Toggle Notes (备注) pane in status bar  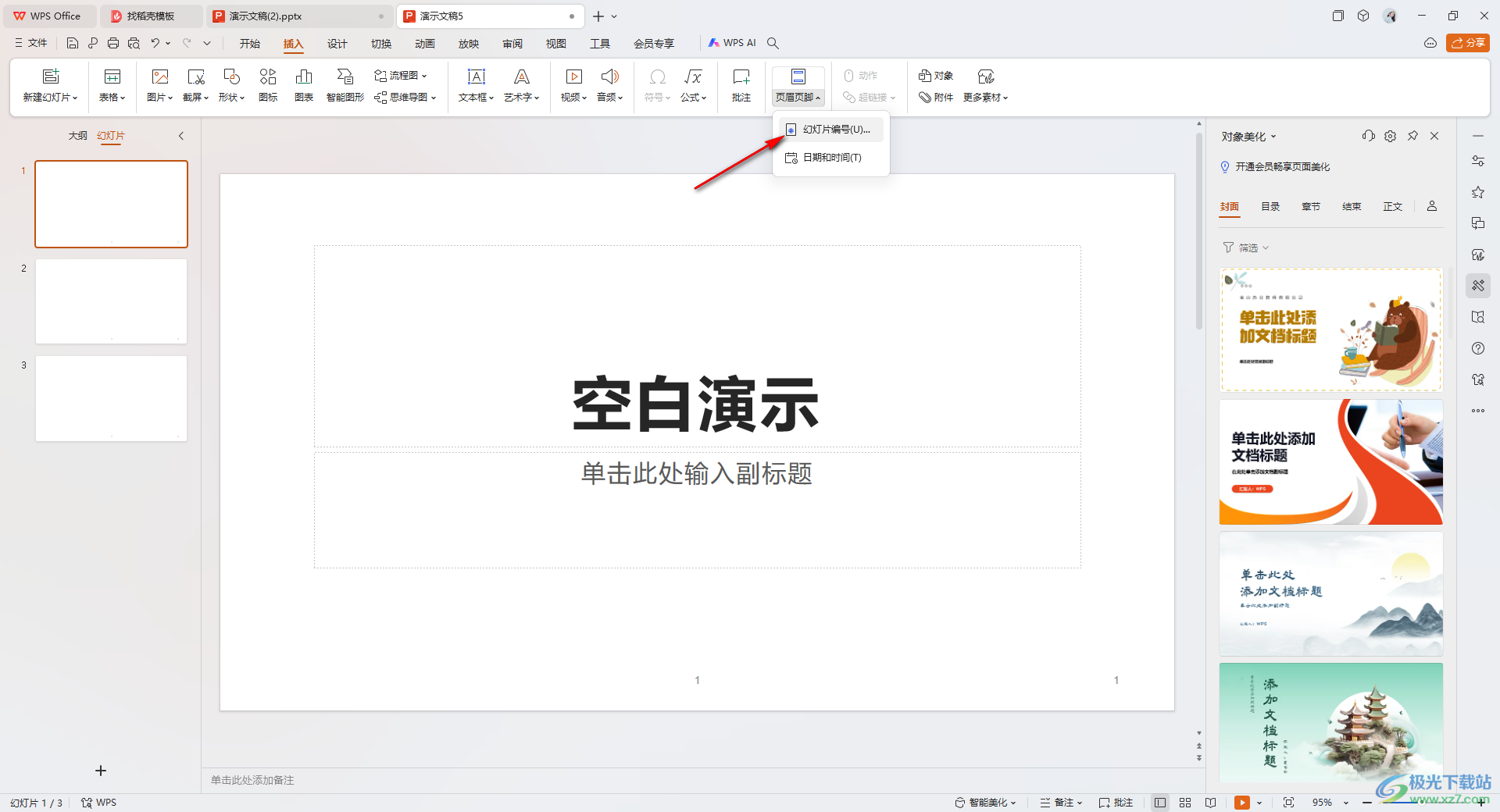pyautogui.click(x=1061, y=803)
